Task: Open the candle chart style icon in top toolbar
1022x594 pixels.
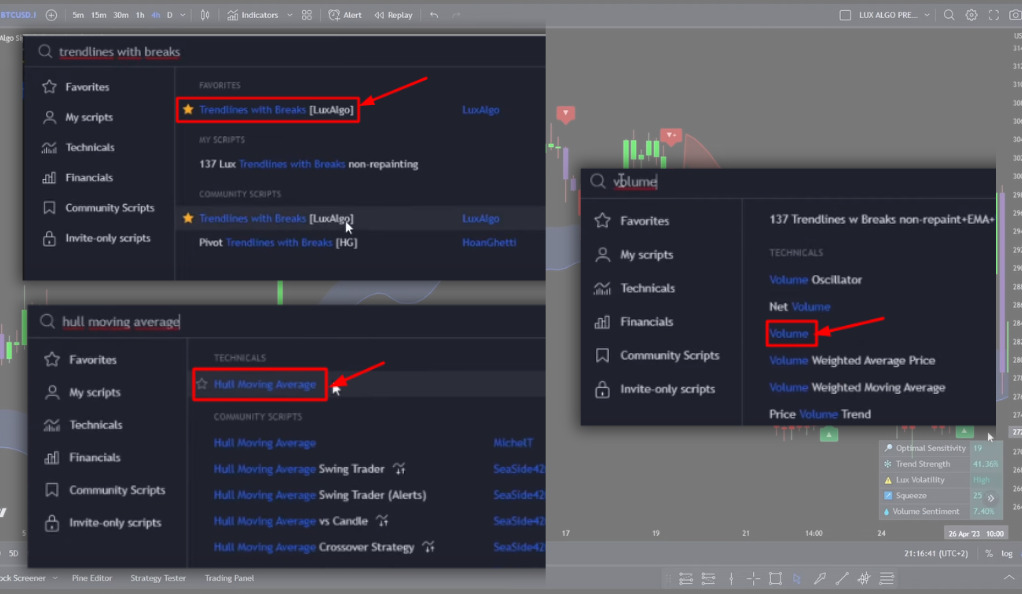Action: 205,15
